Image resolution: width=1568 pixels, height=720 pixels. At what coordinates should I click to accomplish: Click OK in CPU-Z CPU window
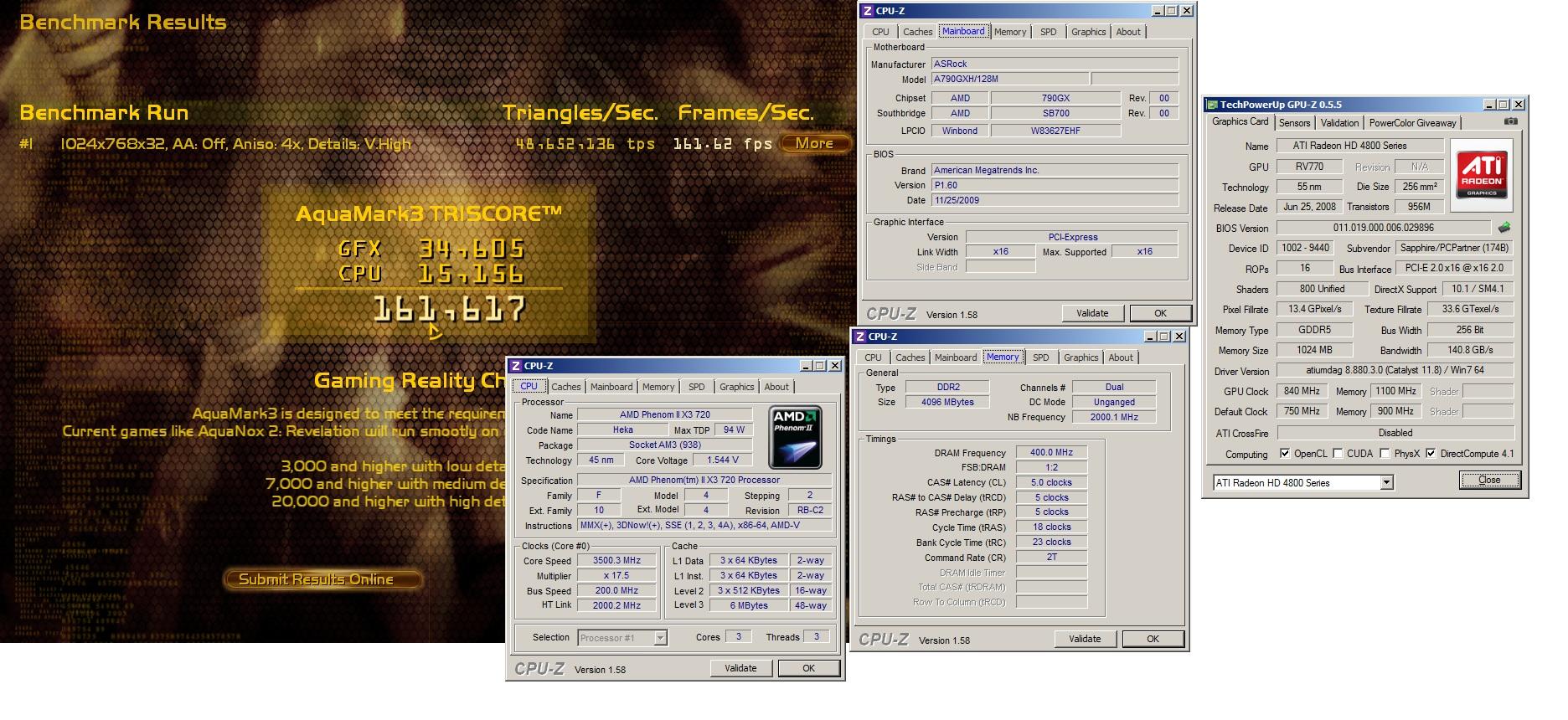[808, 668]
